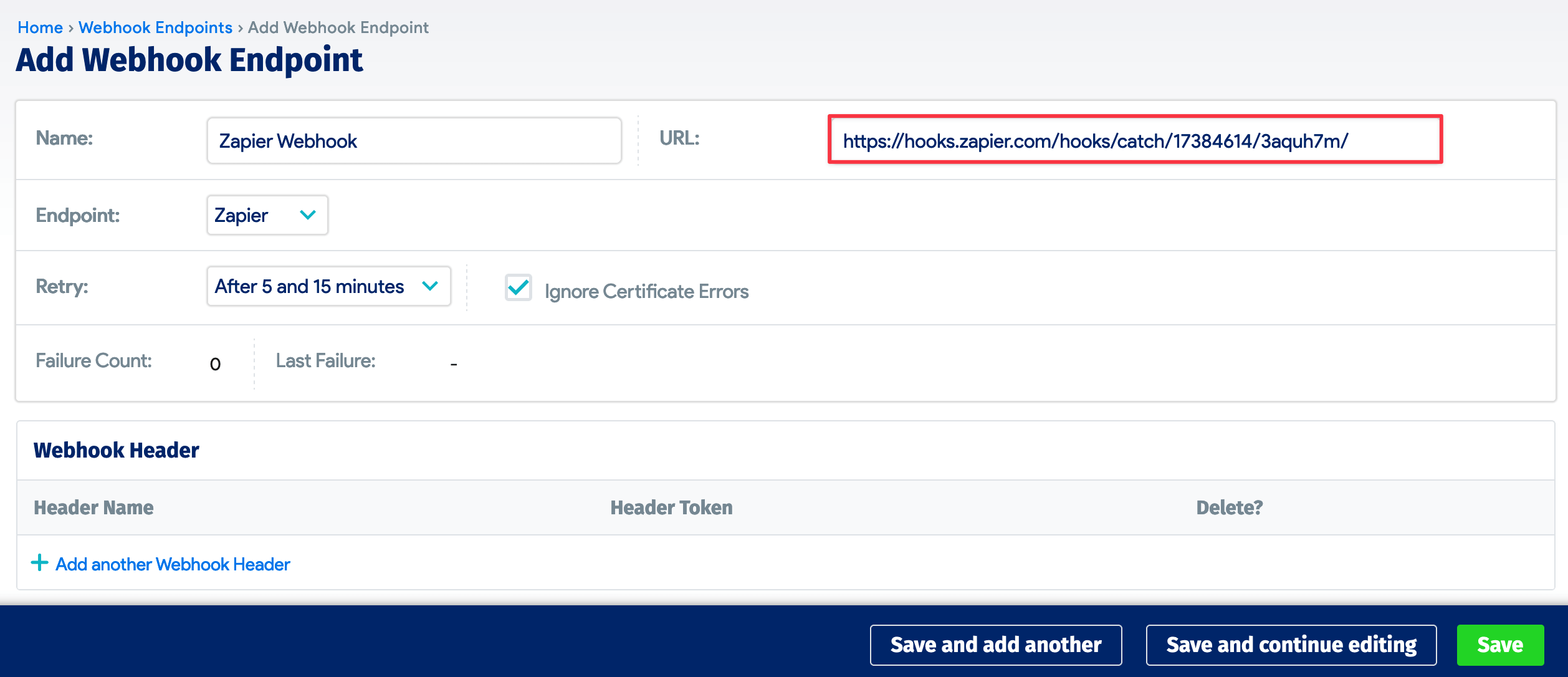This screenshot has height=677, width=1568.
Task: Click Save and add another
Action: [995, 645]
